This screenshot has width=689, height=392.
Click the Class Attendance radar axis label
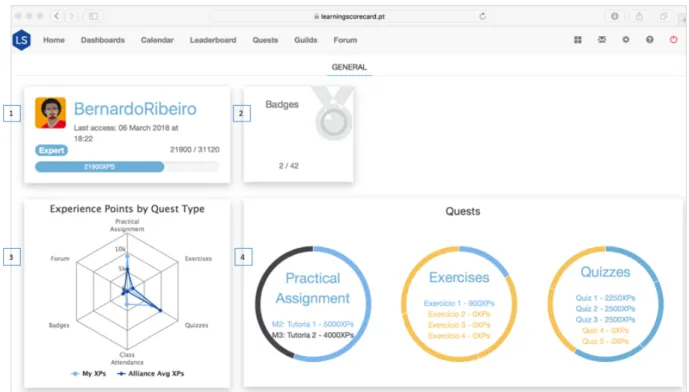click(127, 358)
